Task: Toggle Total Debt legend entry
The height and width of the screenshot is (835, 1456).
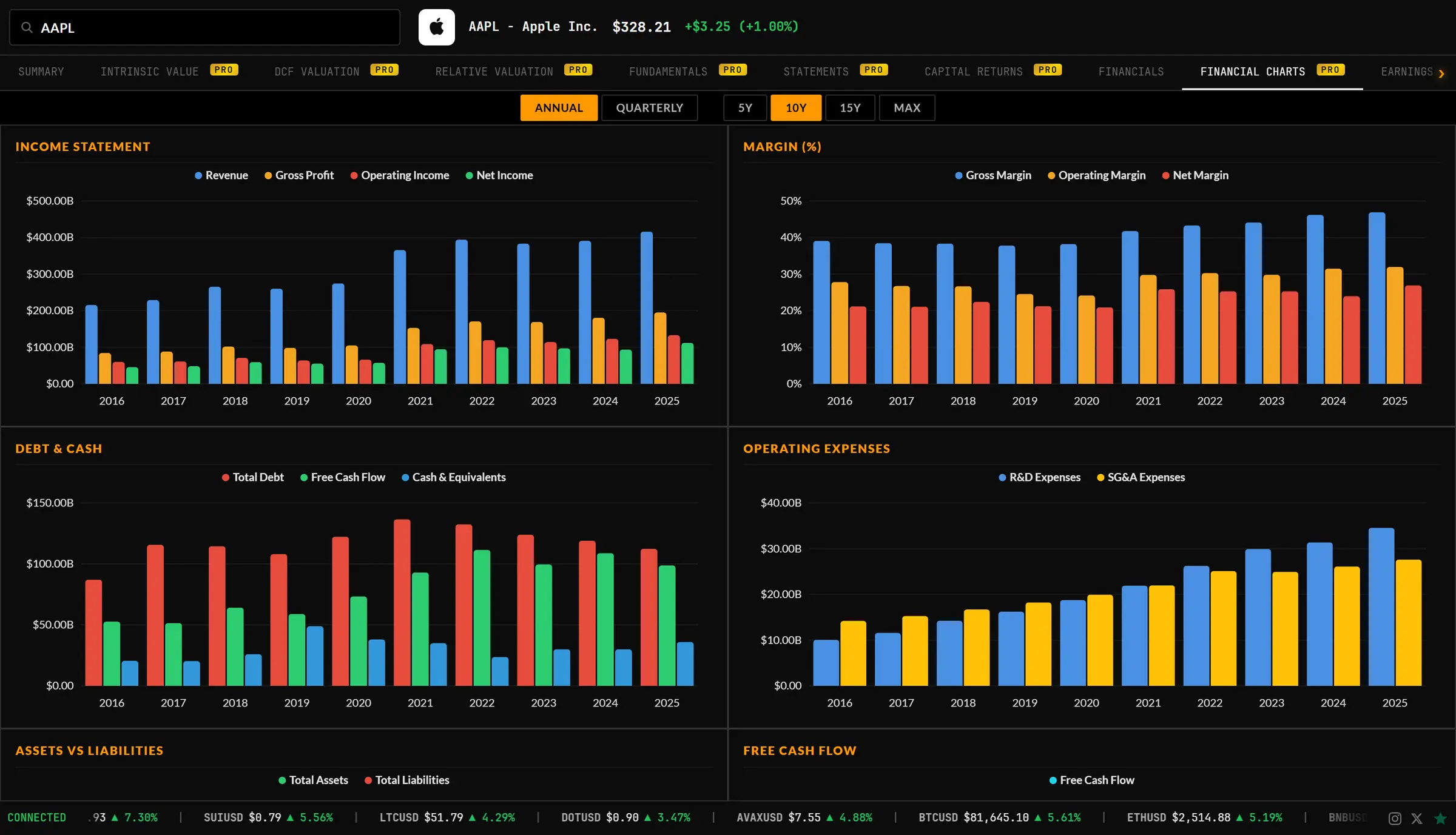Action: tap(253, 477)
